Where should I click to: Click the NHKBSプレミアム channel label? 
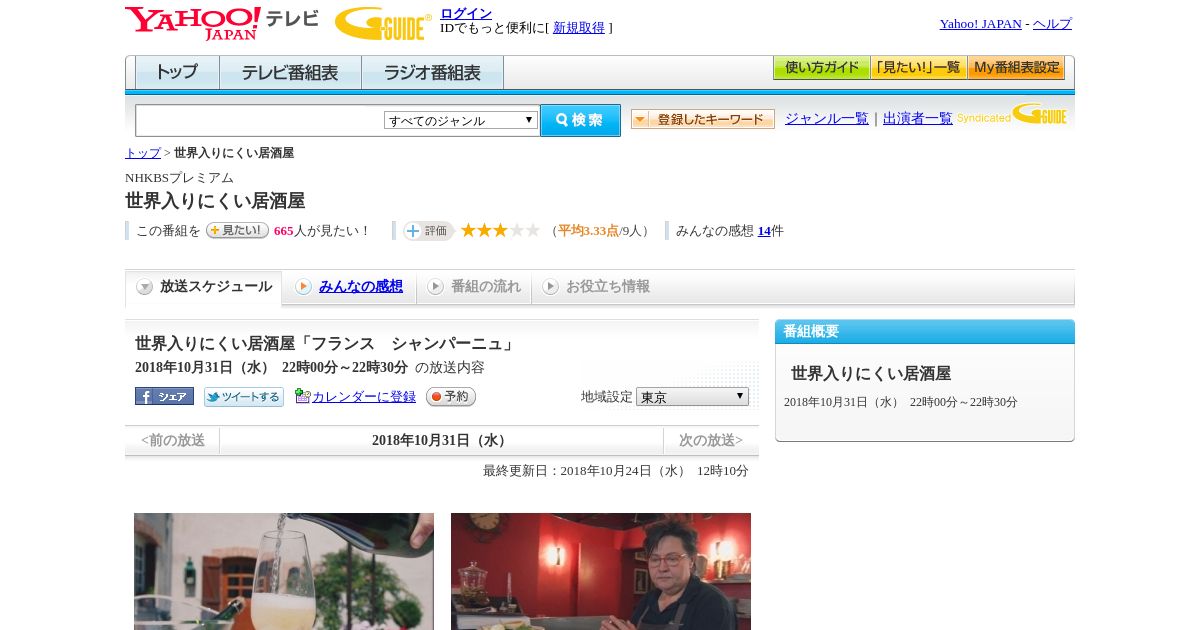[179, 178]
